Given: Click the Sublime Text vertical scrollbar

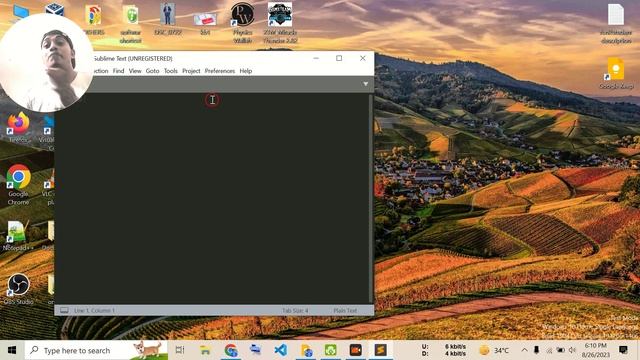Looking at the screenshot, I should click(371, 198).
